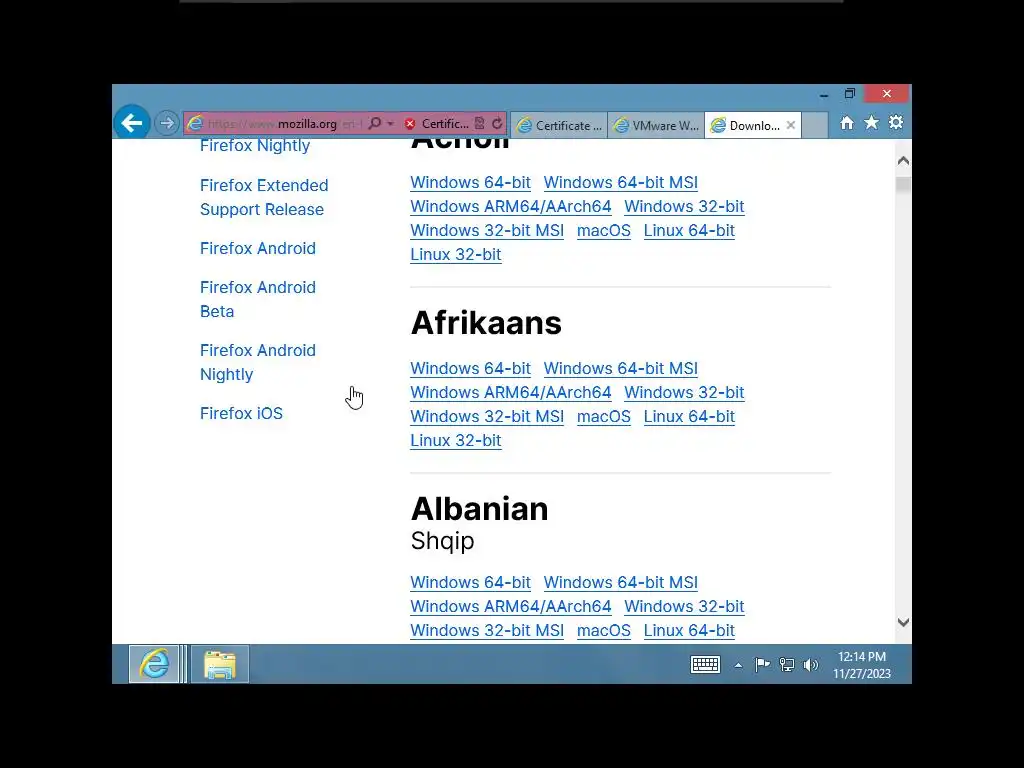Image resolution: width=1024 pixels, height=768 pixels.
Task: Click the Refresh page icon
Action: tap(497, 123)
